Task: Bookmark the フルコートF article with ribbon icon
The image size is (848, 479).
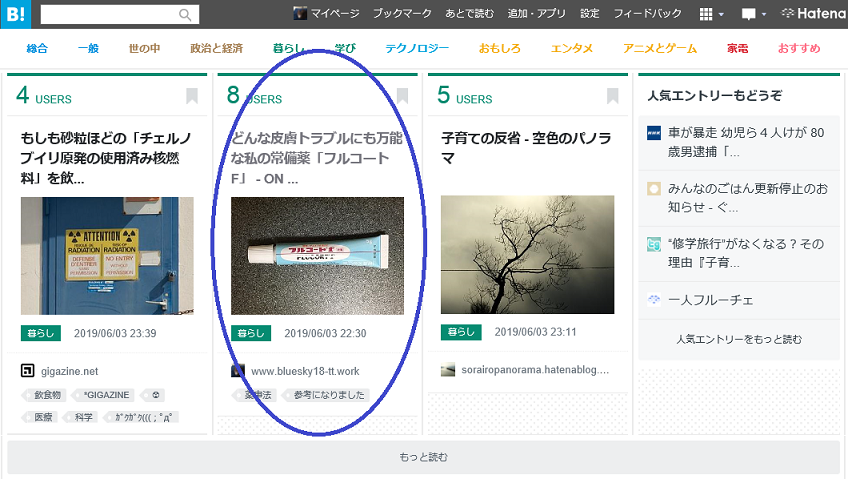Action: click(x=402, y=96)
